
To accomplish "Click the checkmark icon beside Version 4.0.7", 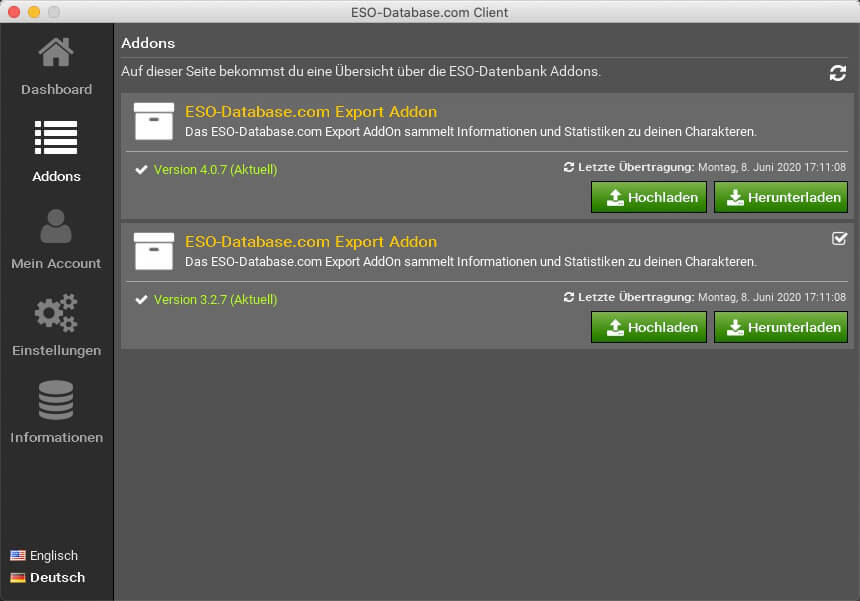I will [x=142, y=169].
